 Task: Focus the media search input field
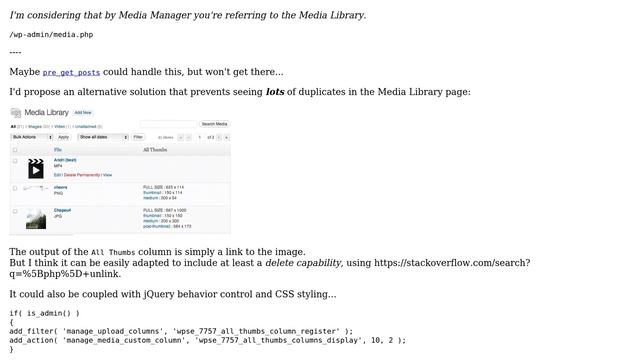(168, 124)
